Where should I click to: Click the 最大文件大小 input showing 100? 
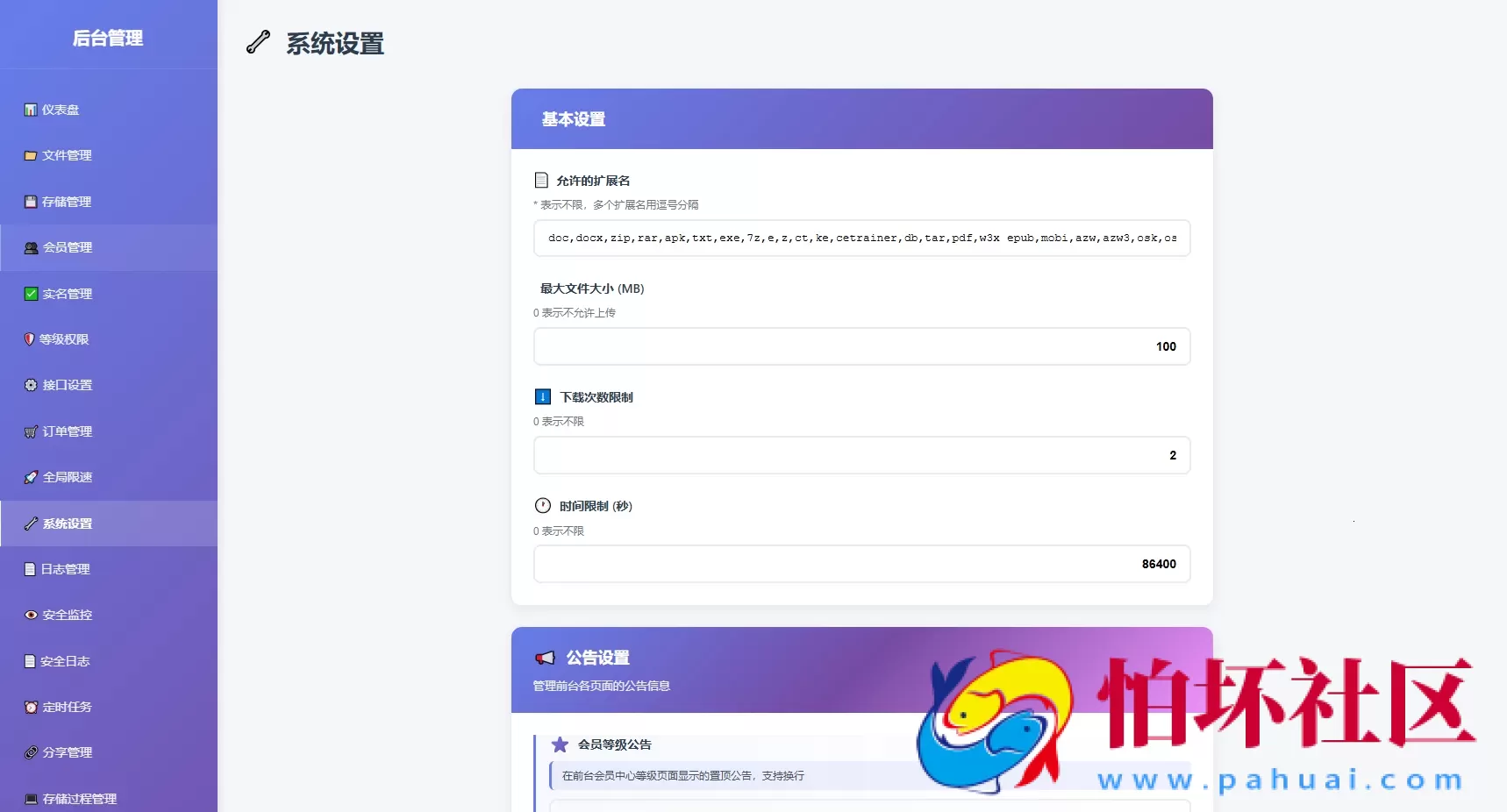pyautogui.click(x=861, y=346)
